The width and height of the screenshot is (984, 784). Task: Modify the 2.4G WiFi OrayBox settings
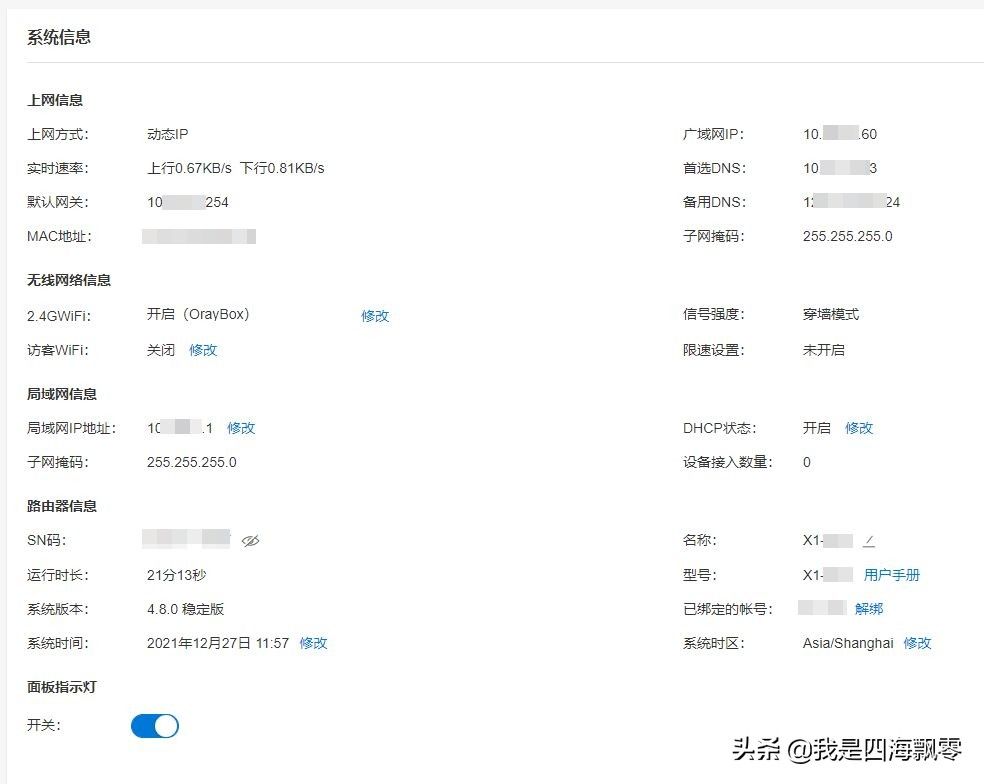pyautogui.click(x=375, y=316)
